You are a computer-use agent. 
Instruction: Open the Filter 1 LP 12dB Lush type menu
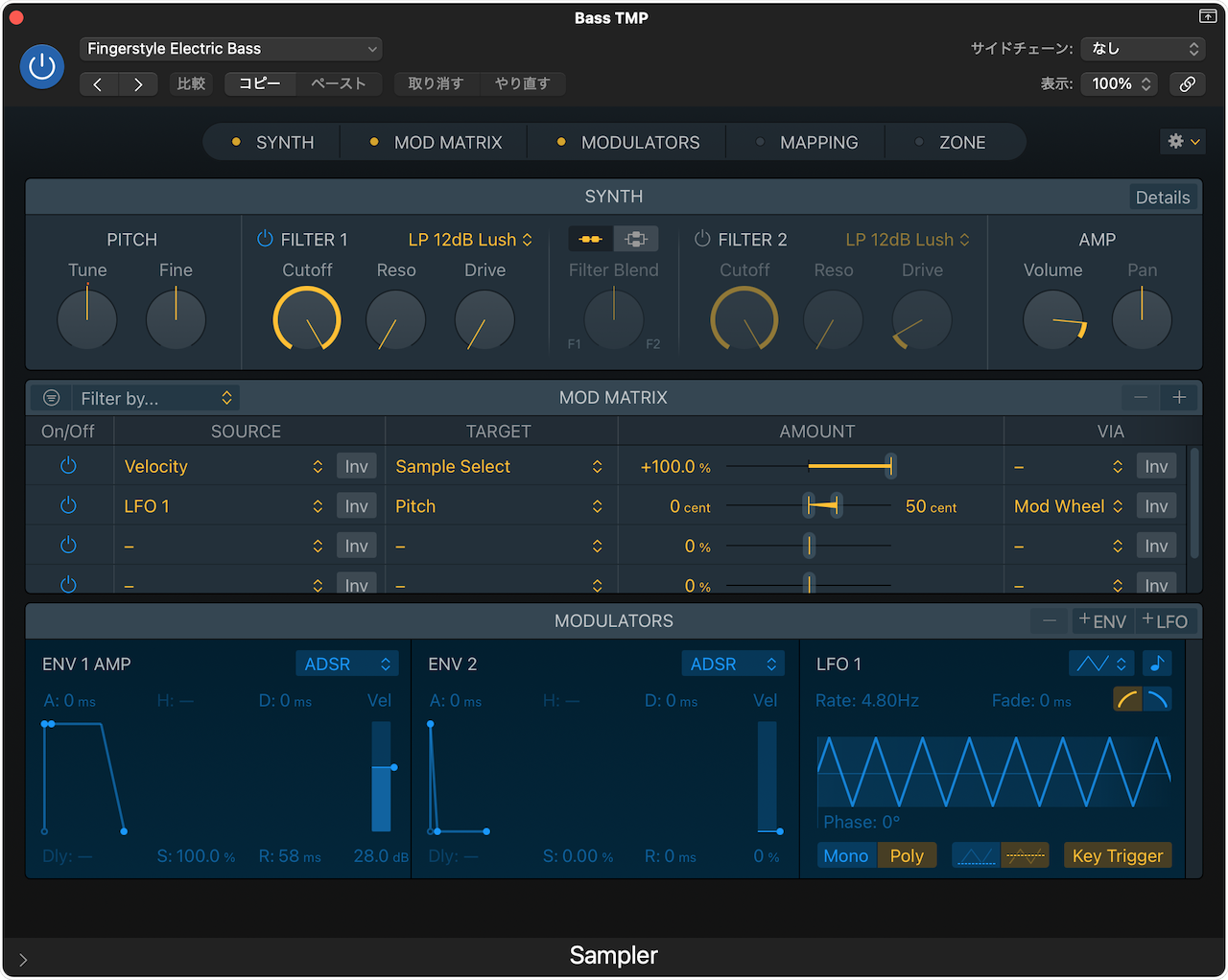click(x=470, y=240)
